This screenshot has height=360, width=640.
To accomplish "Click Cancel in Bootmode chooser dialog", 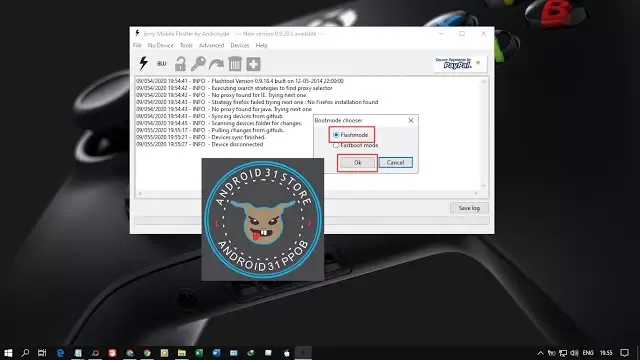I will [x=395, y=162].
